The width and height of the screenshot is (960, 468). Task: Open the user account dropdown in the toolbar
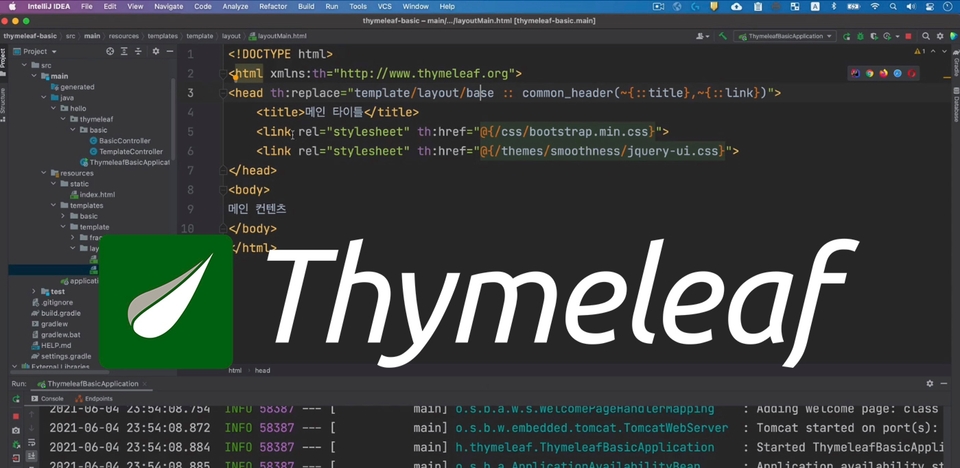(703, 36)
